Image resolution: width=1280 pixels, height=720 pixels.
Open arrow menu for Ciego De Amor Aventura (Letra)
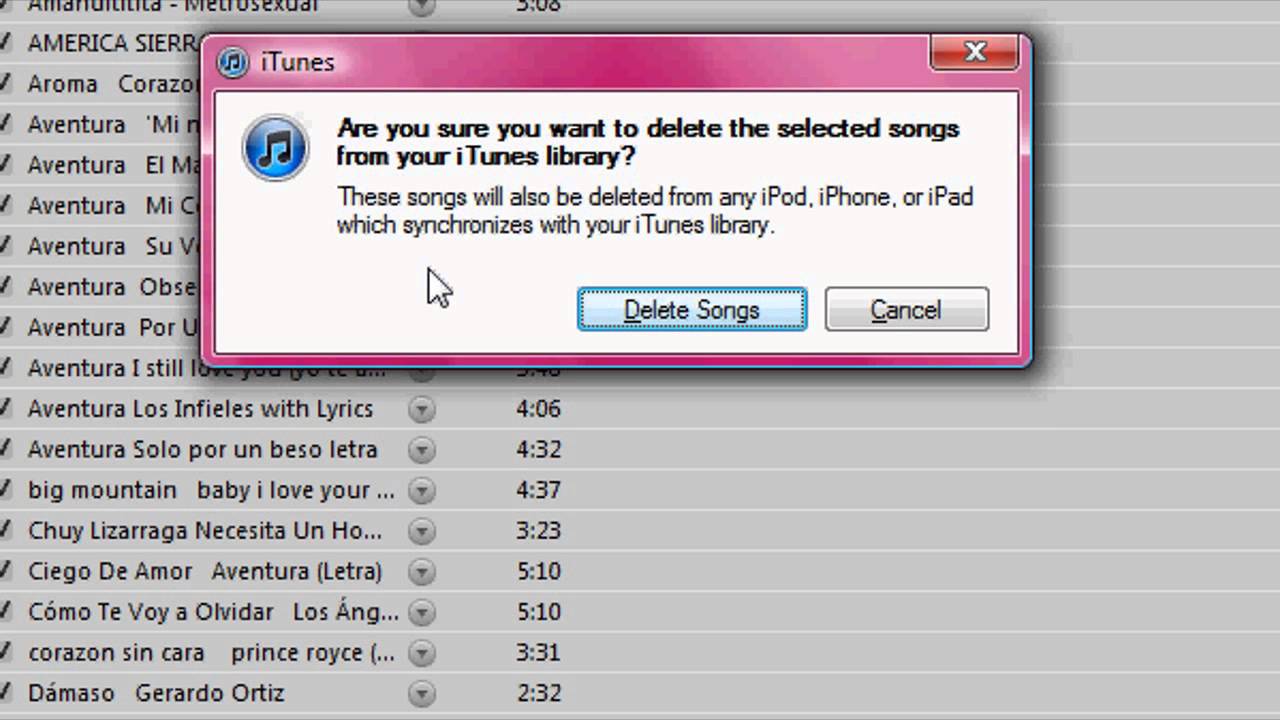(x=422, y=572)
